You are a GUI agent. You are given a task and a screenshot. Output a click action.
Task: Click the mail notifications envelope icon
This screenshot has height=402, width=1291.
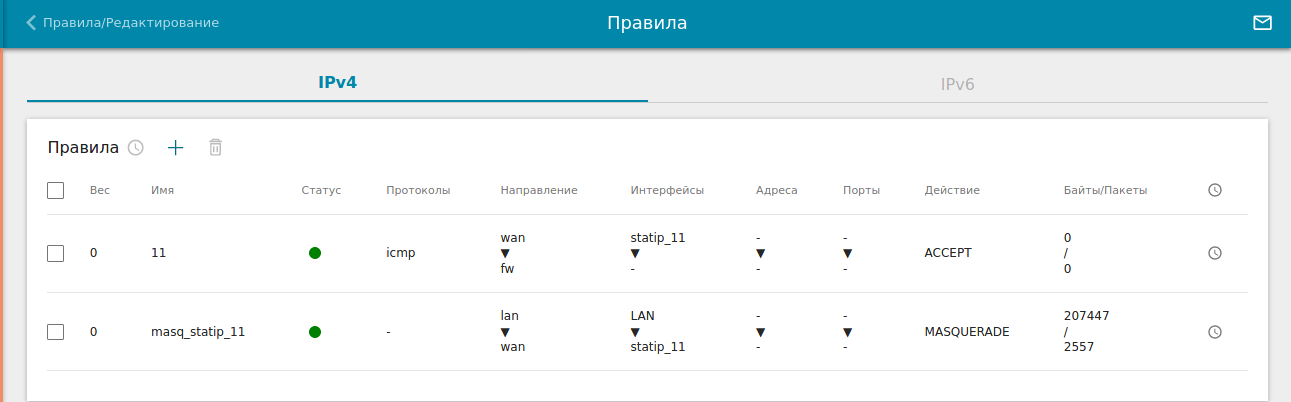click(1262, 22)
